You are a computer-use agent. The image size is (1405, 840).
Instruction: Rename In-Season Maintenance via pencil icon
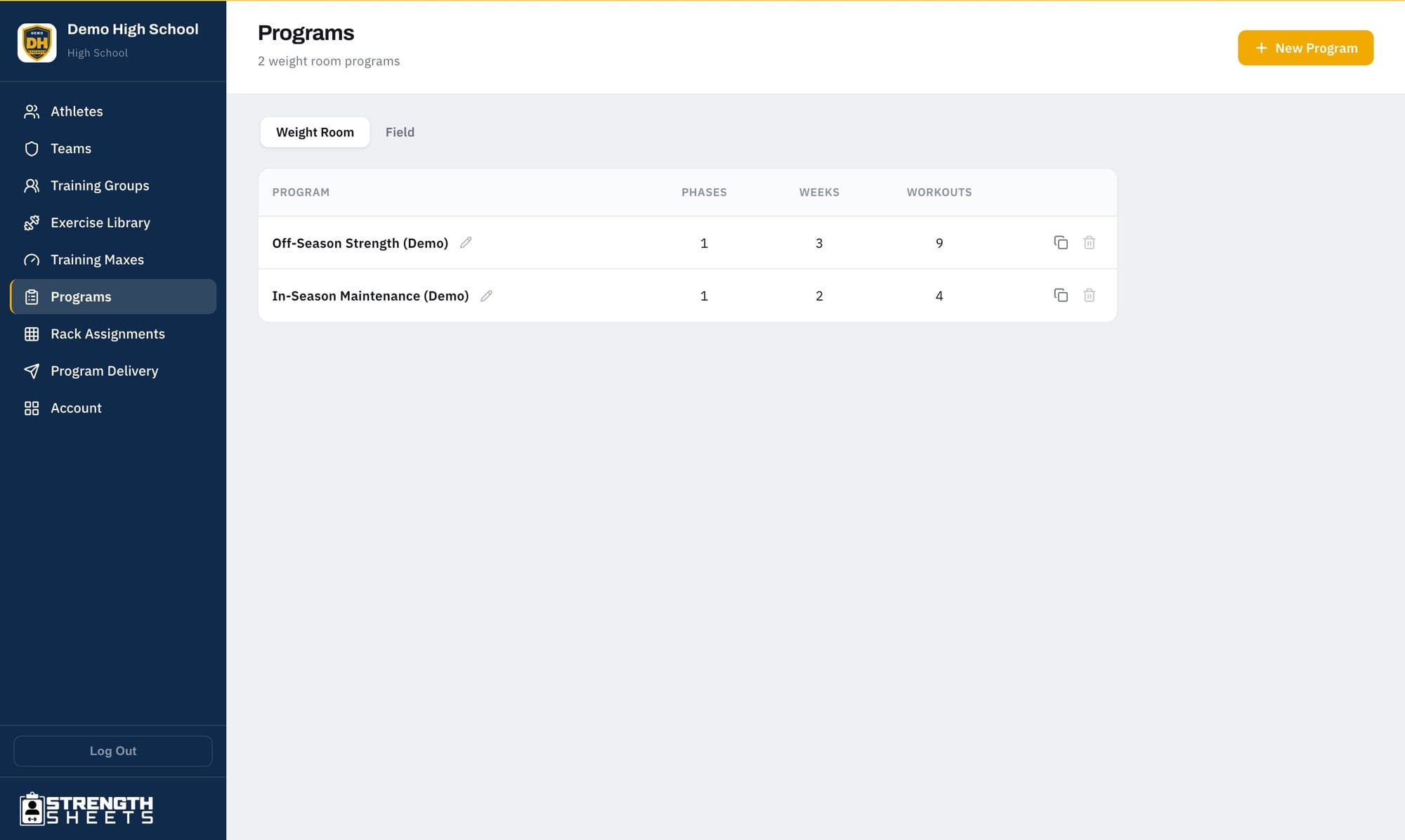(x=486, y=296)
